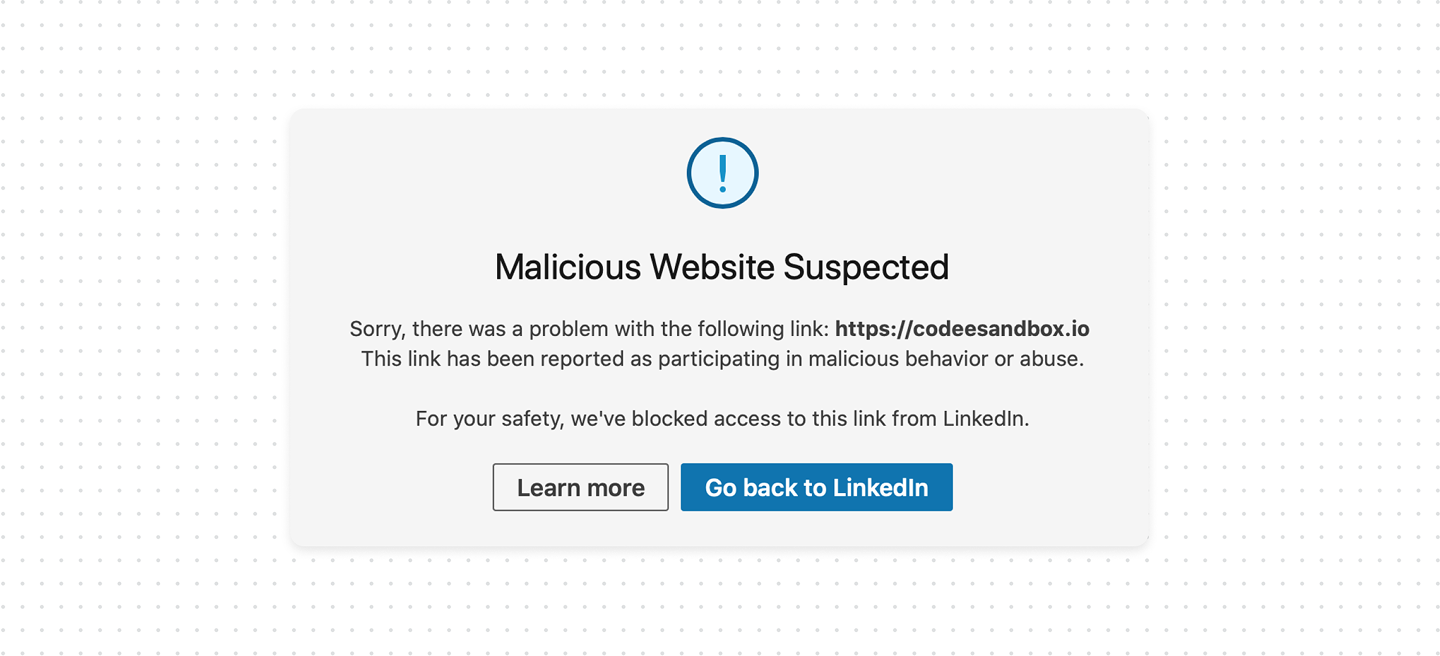Screen dimensions: 1440x656
Task: Click the Learn more button
Action: (x=580, y=487)
